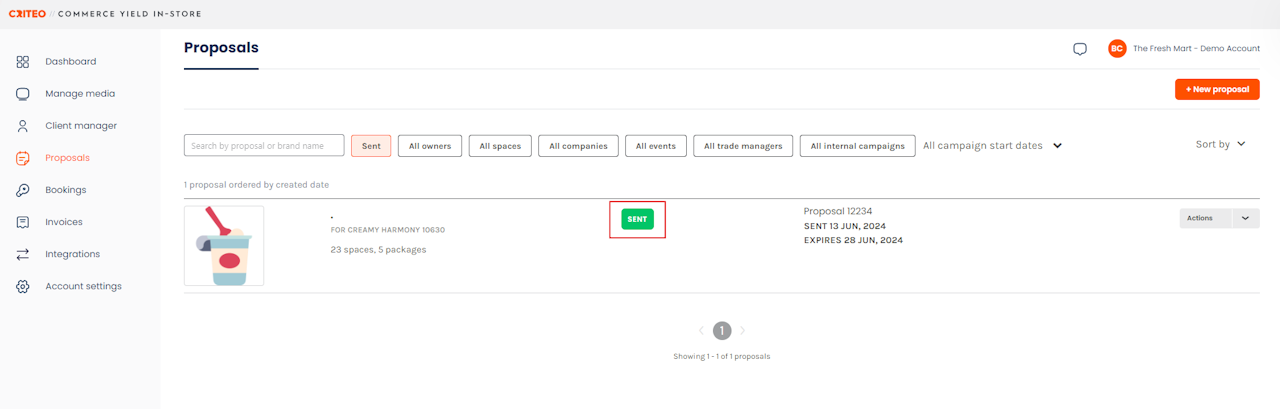Click the Client manager person icon
Viewport: 1280px width, 409px height.
pyautogui.click(x=23, y=126)
